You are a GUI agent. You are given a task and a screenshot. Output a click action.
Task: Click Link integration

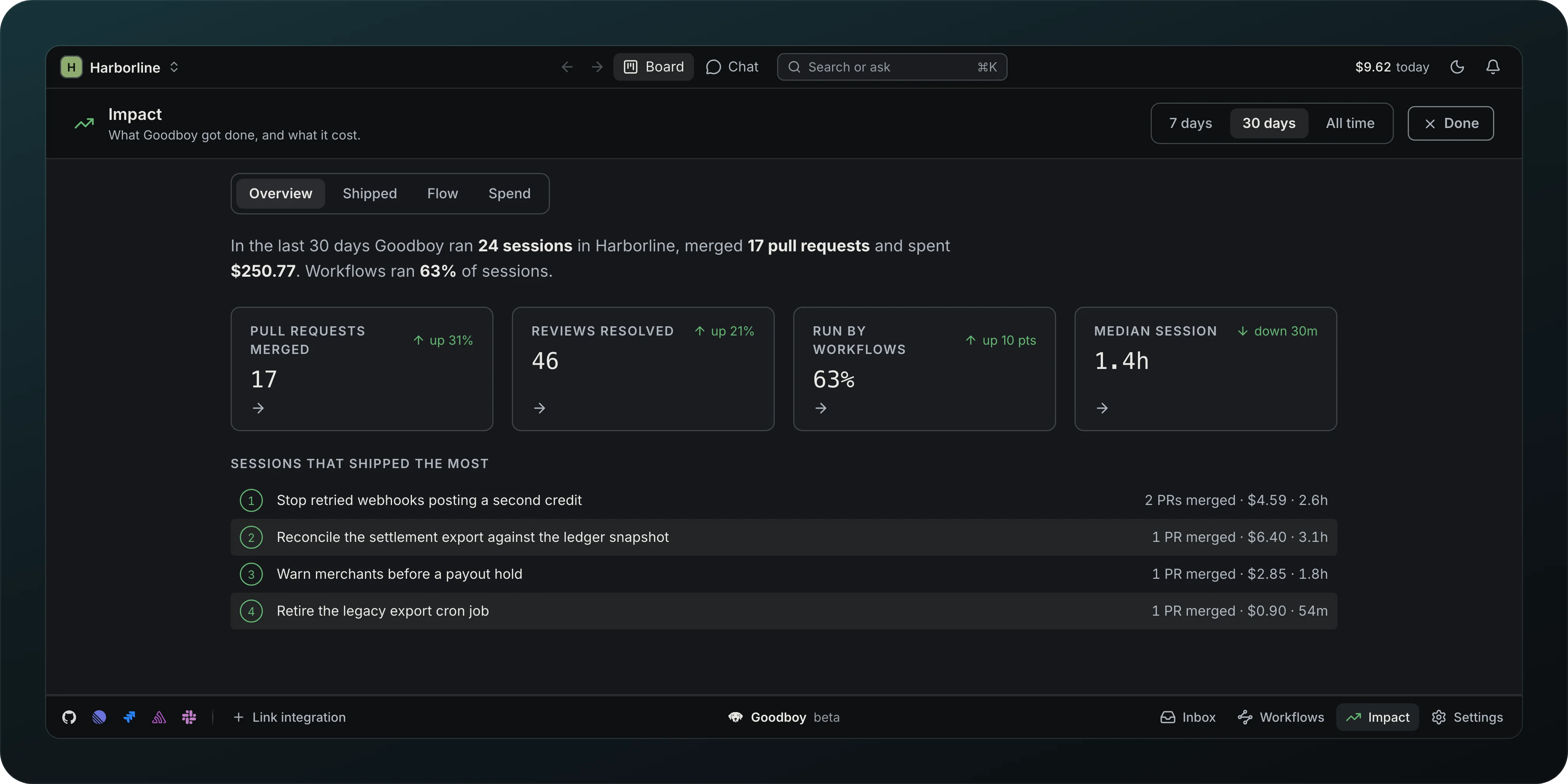(x=290, y=717)
